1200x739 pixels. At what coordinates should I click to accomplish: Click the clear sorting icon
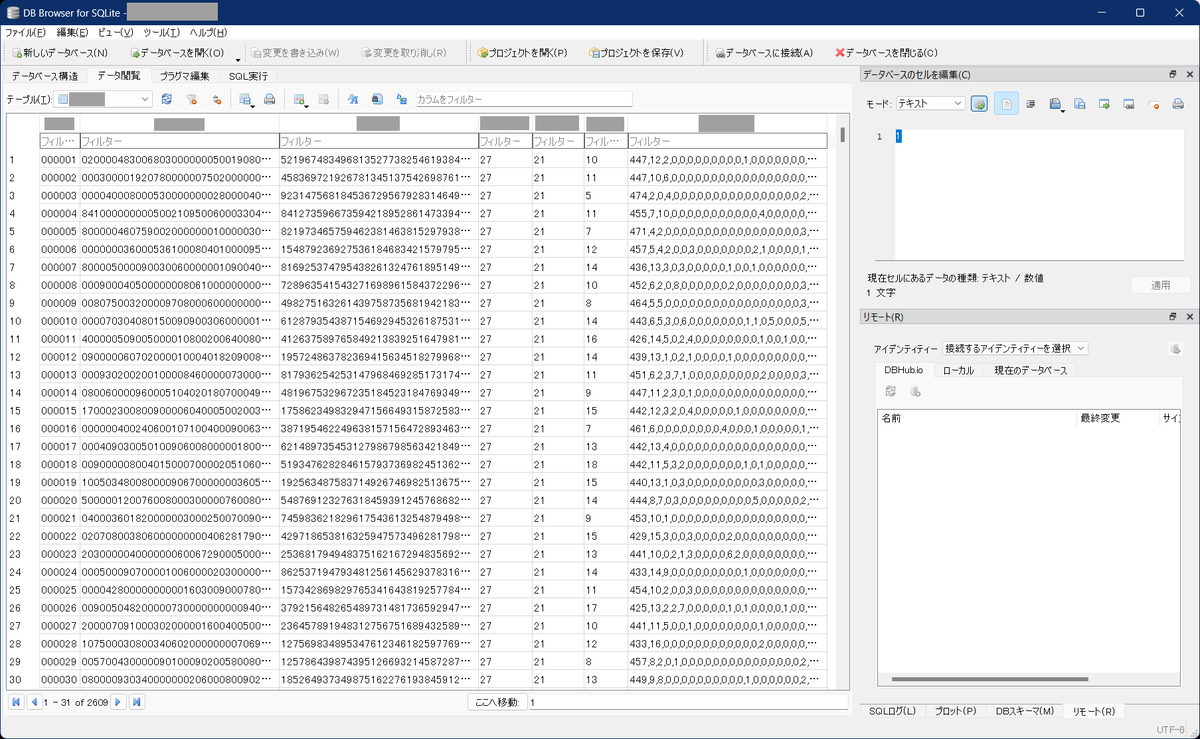pyautogui.click(x=216, y=99)
